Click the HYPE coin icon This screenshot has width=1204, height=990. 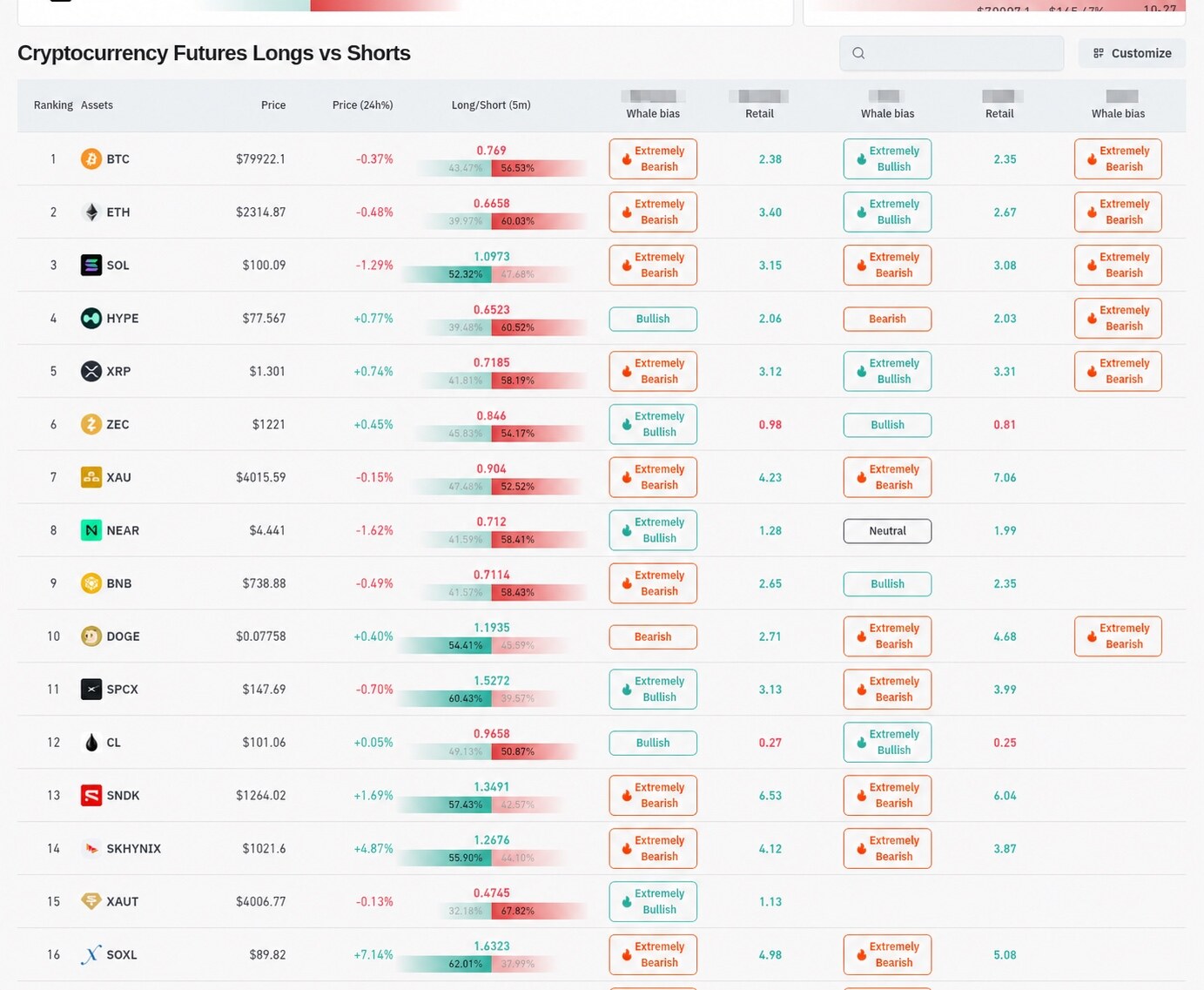coord(91,318)
